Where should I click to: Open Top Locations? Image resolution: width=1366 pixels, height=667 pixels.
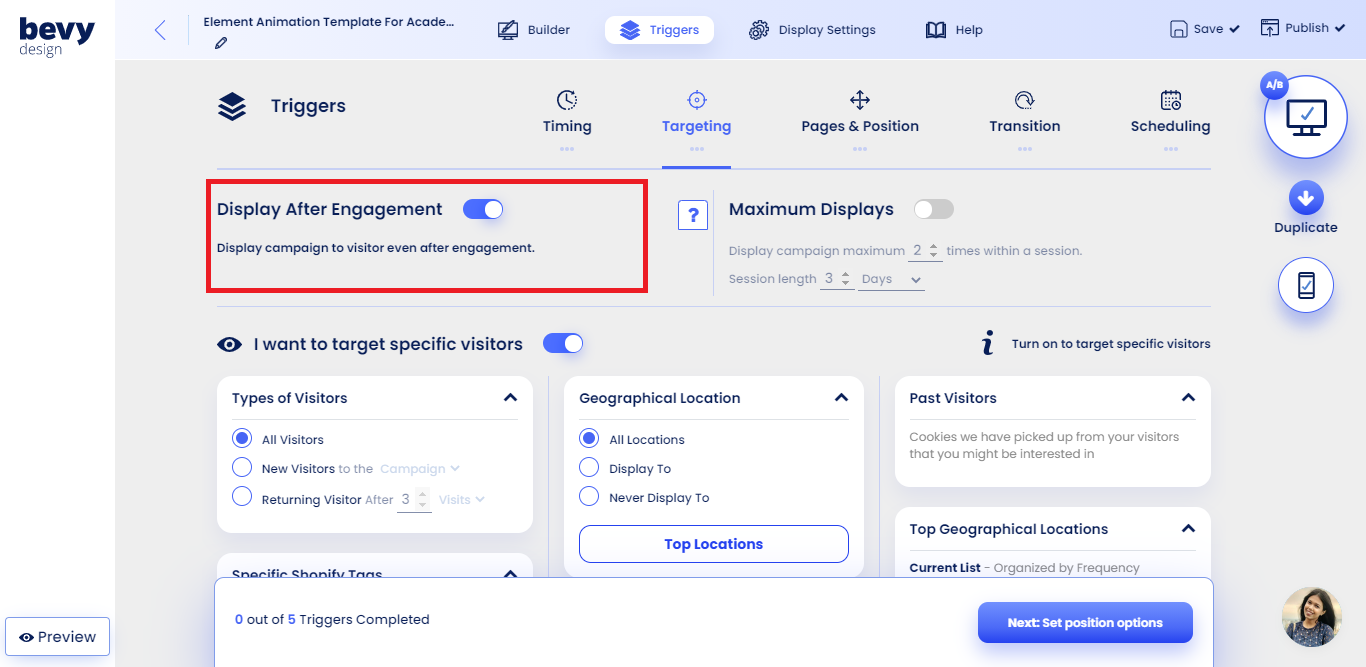tap(713, 543)
